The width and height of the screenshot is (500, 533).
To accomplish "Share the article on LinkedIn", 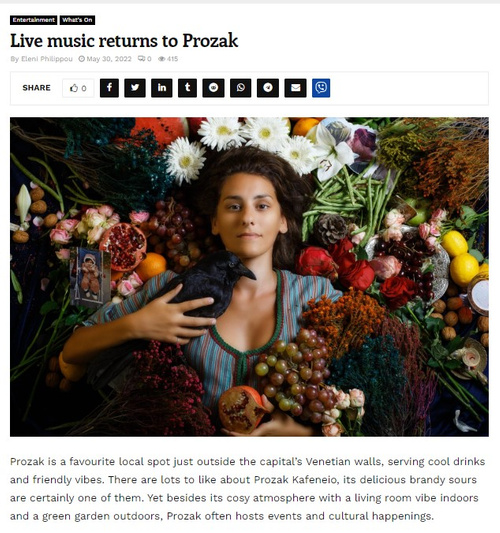I will [x=161, y=88].
